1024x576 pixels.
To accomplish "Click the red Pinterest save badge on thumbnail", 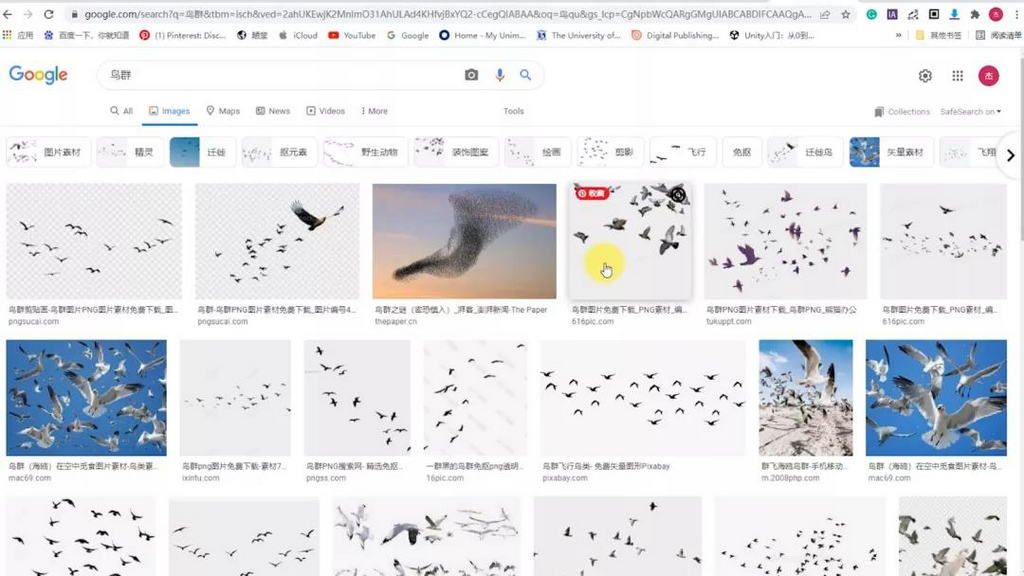I will coord(592,193).
